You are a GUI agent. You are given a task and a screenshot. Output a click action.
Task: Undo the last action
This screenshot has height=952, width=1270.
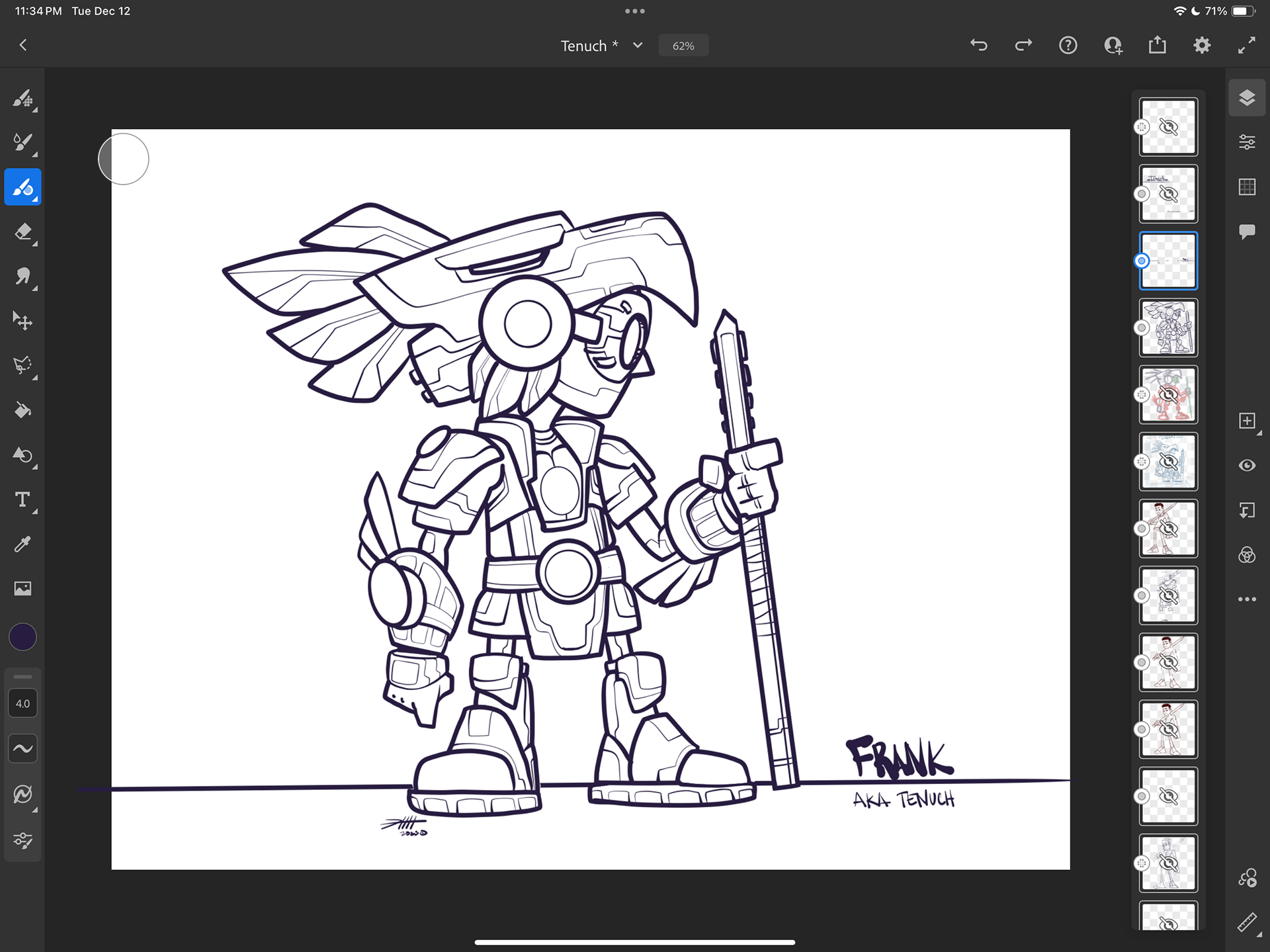(979, 45)
